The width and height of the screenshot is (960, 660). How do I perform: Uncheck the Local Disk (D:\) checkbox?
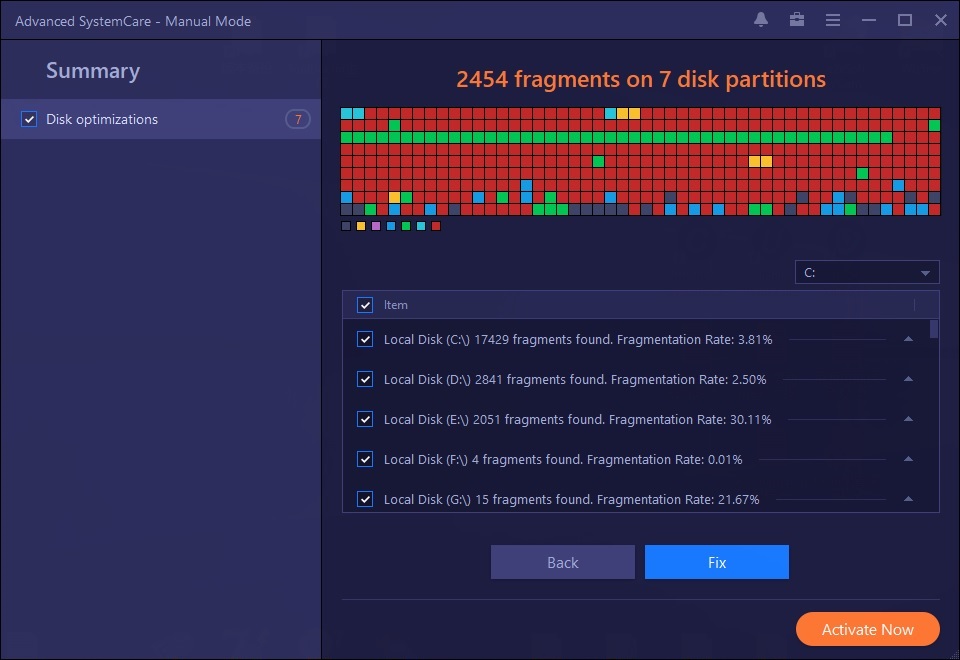(365, 380)
